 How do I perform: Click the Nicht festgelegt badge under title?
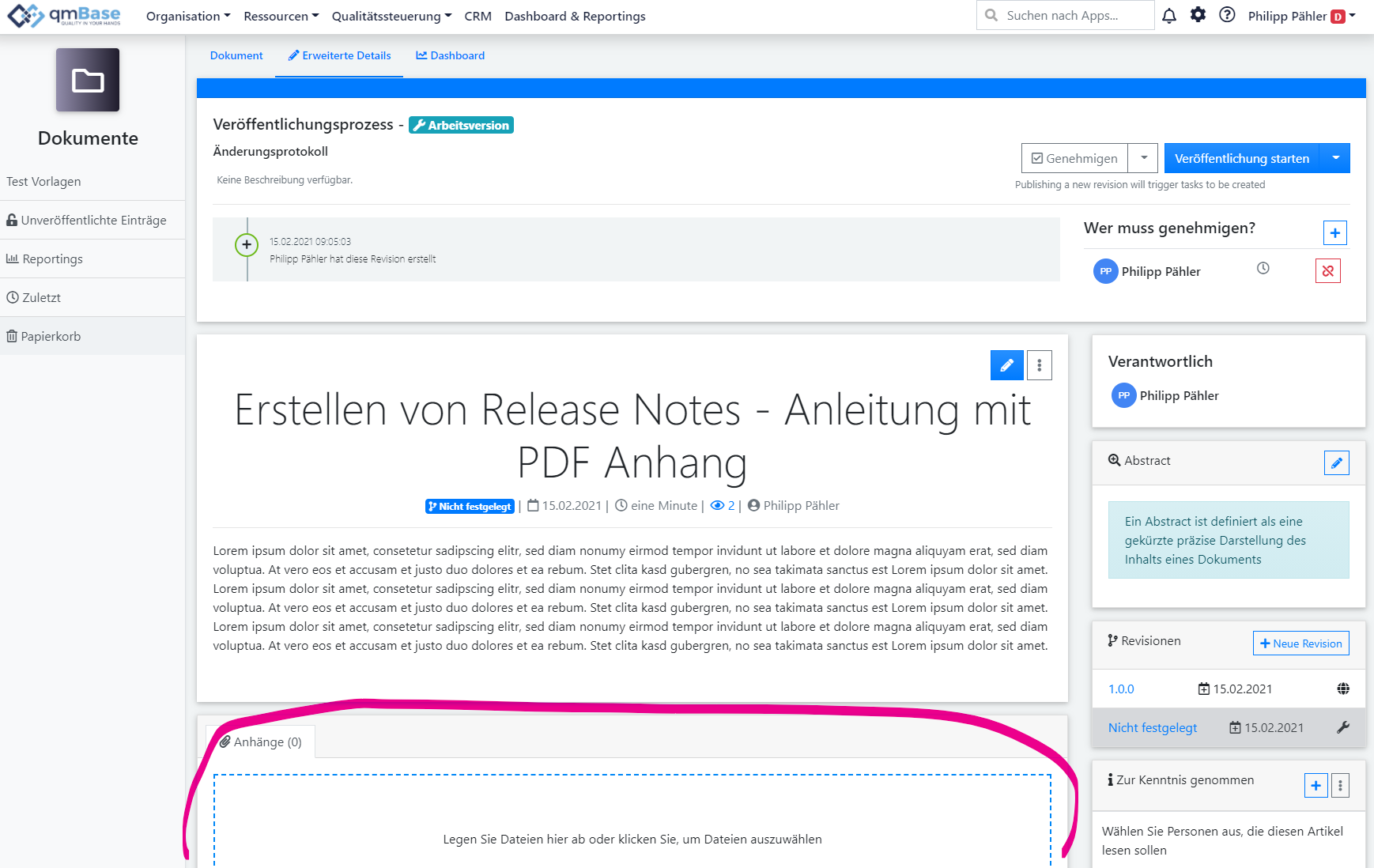coord(470,507)
